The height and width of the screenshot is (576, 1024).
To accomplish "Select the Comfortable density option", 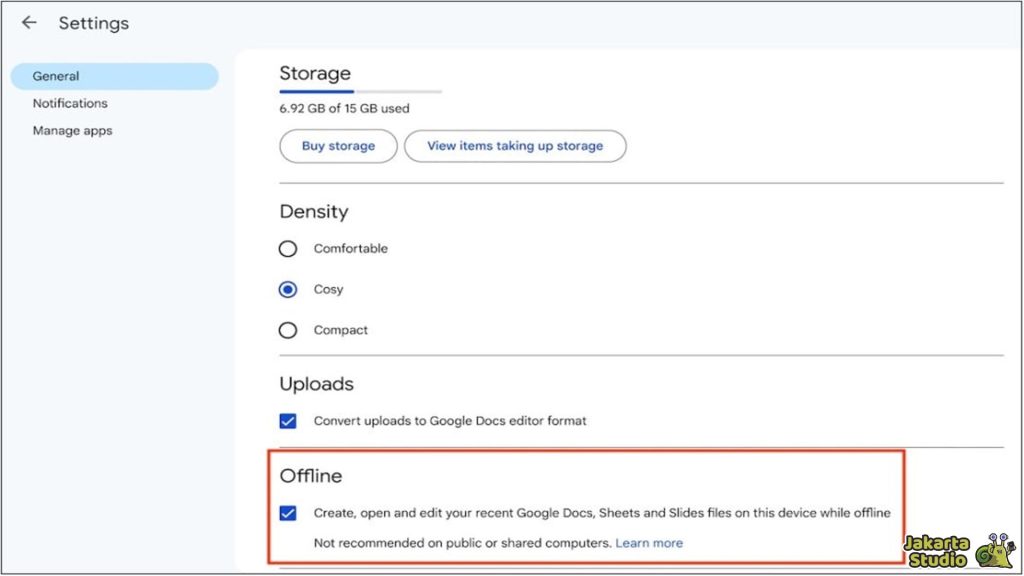I will click(x=288, y=249).
